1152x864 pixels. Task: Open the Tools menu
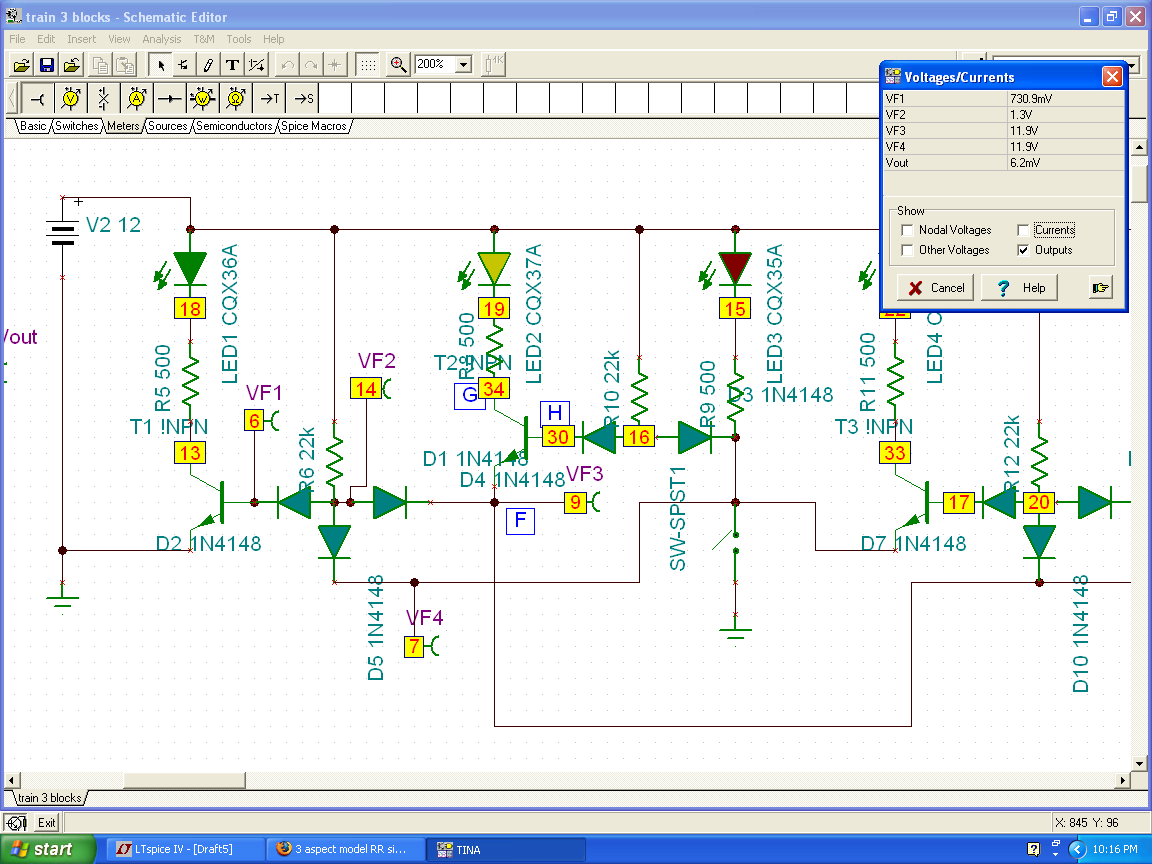click(239, 39)
